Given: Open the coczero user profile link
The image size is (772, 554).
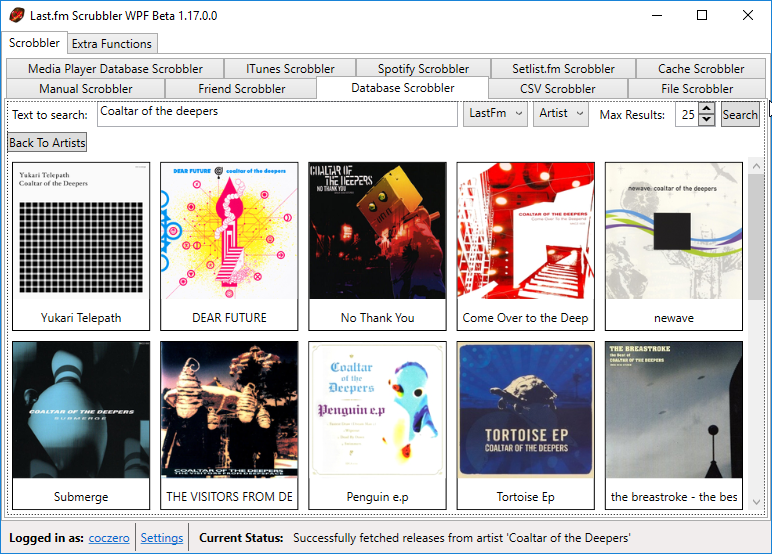Looking at the screenshot, I should (109, 538).
